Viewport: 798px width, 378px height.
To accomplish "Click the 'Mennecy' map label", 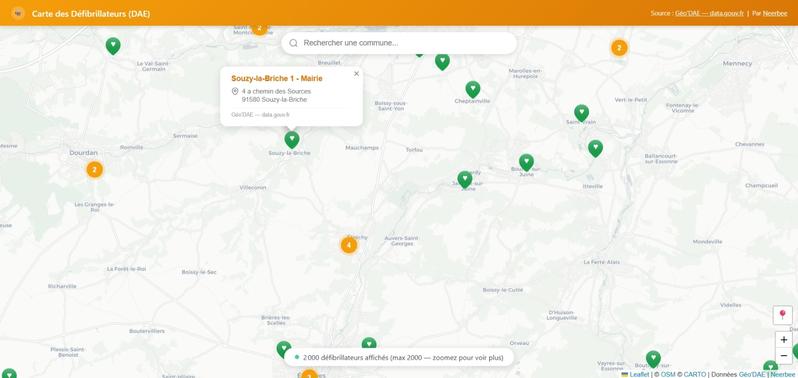I will [x=737, y=64].
